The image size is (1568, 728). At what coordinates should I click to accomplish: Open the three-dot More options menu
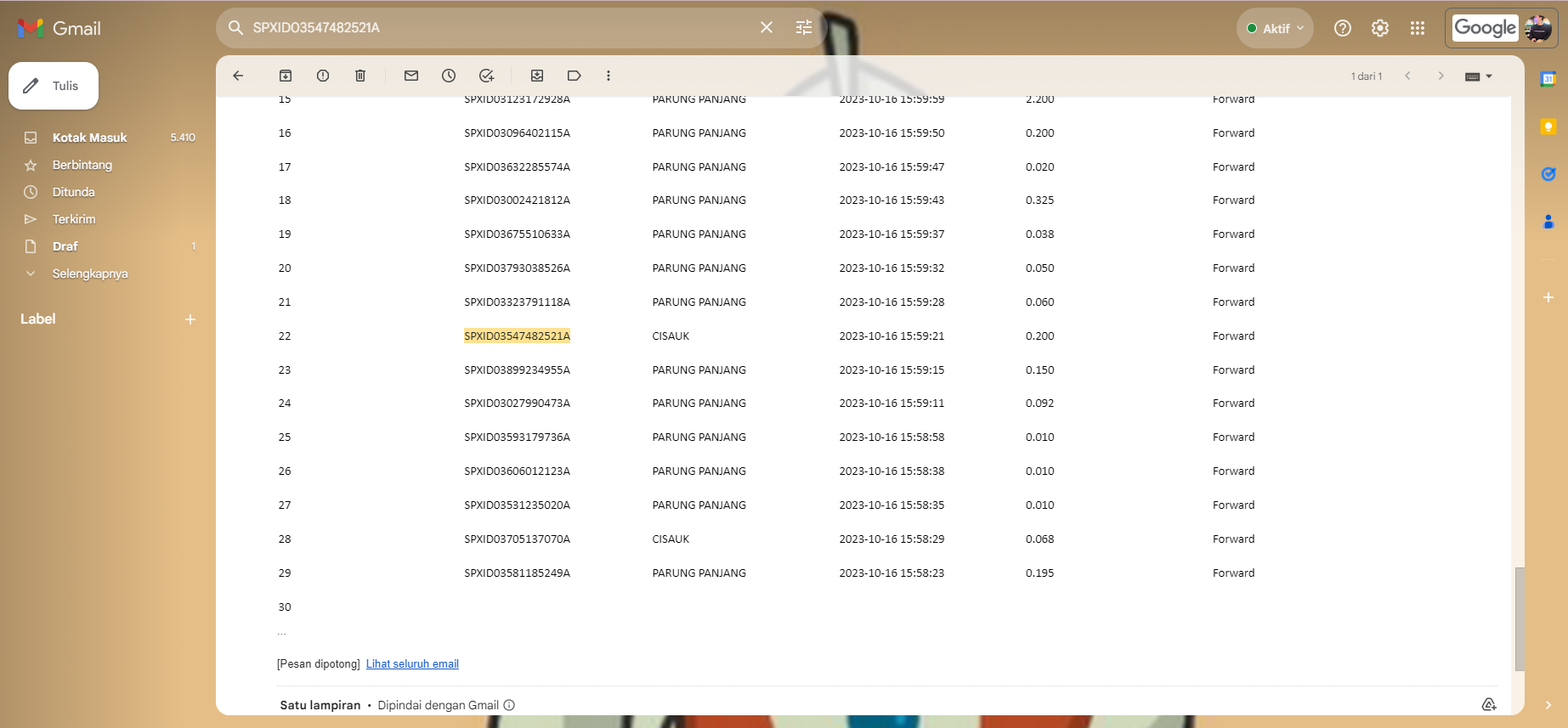point(609,76)
